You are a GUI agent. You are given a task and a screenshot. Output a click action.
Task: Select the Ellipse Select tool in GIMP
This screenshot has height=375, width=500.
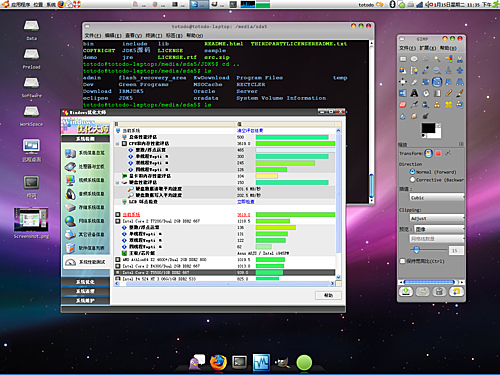coord(414,59)
